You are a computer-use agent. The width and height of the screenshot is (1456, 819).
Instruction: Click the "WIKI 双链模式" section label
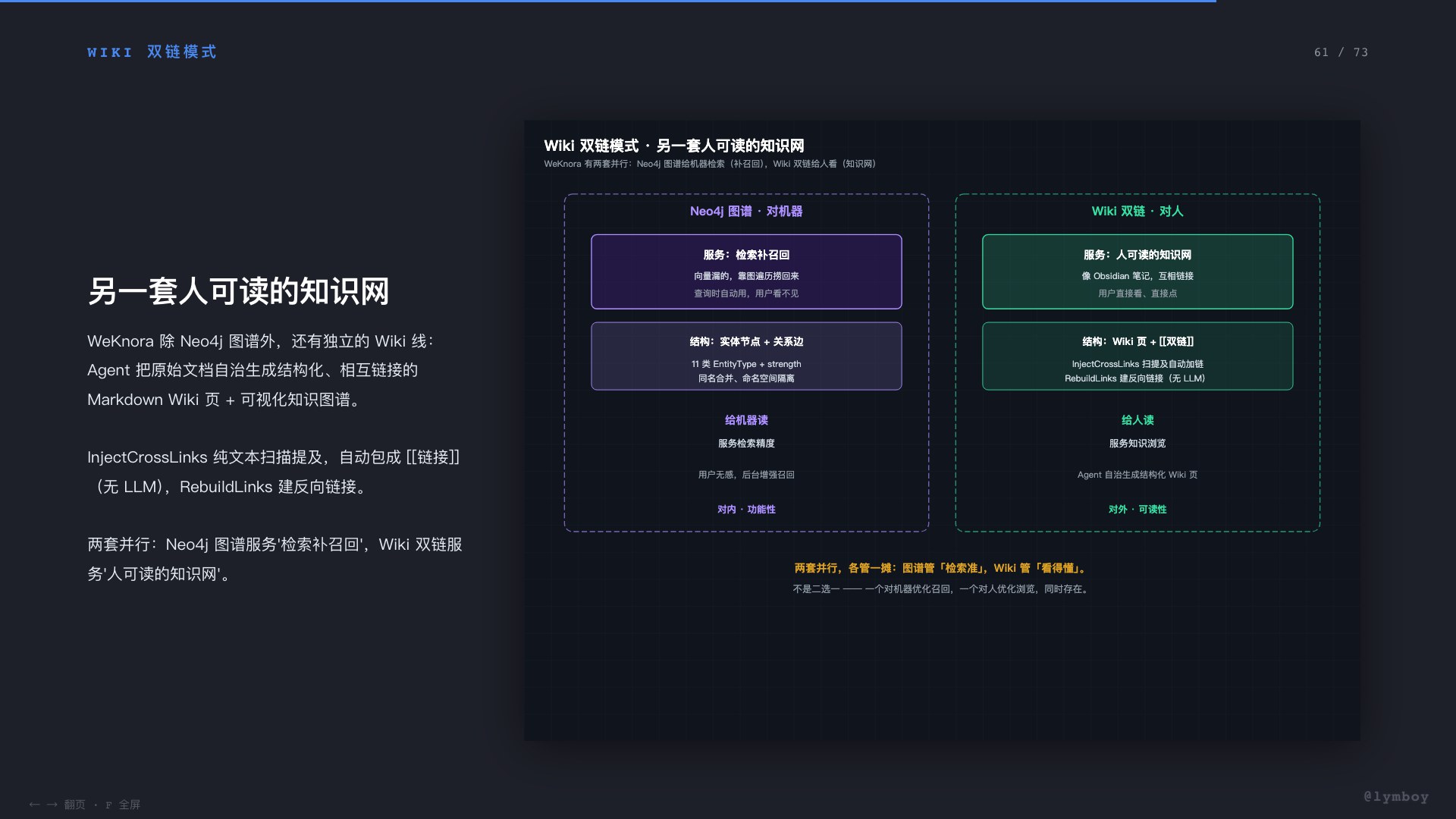152,52
